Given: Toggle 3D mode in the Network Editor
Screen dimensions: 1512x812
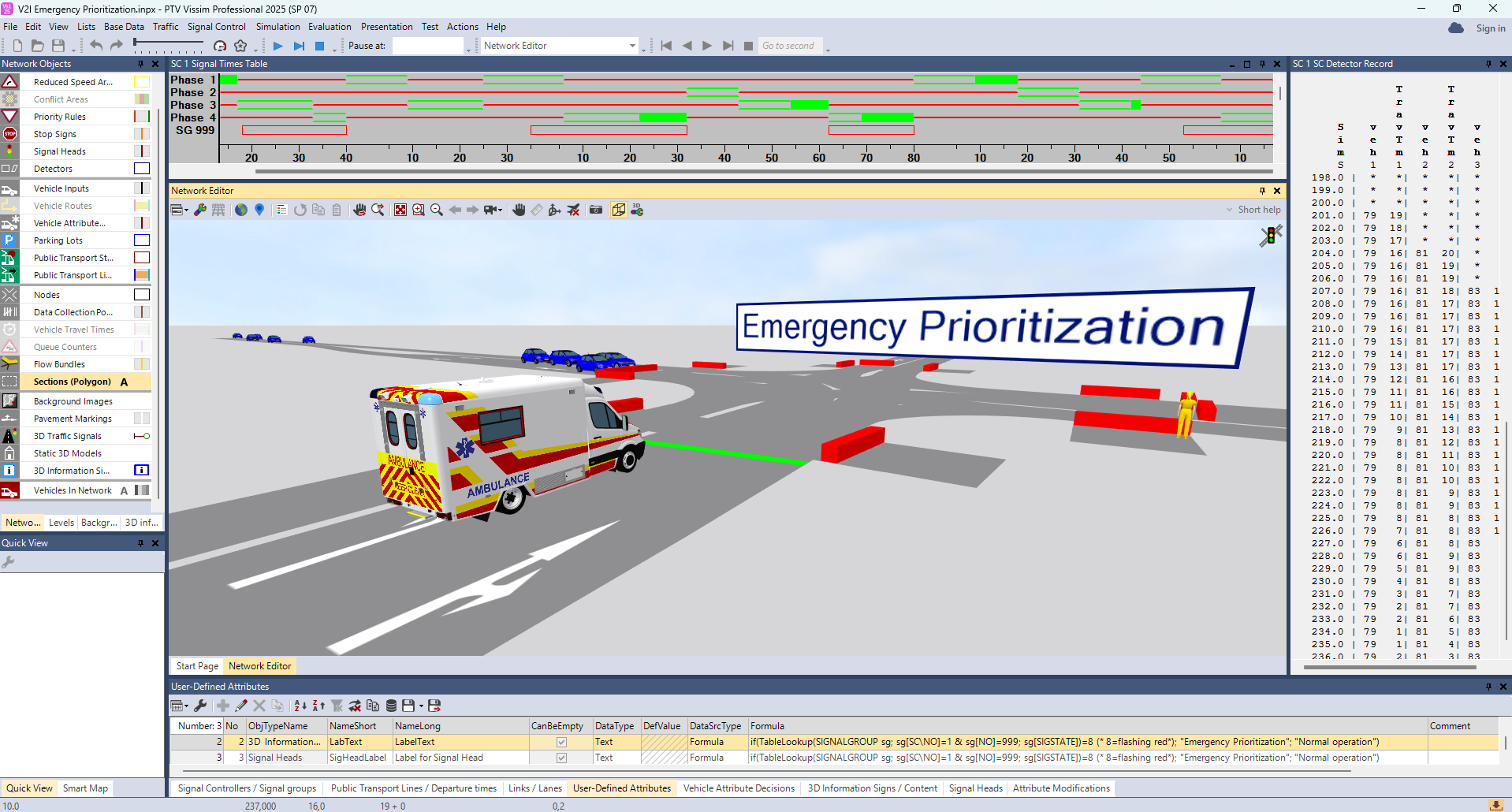Looking at the screenshot, I should (620, 210).
